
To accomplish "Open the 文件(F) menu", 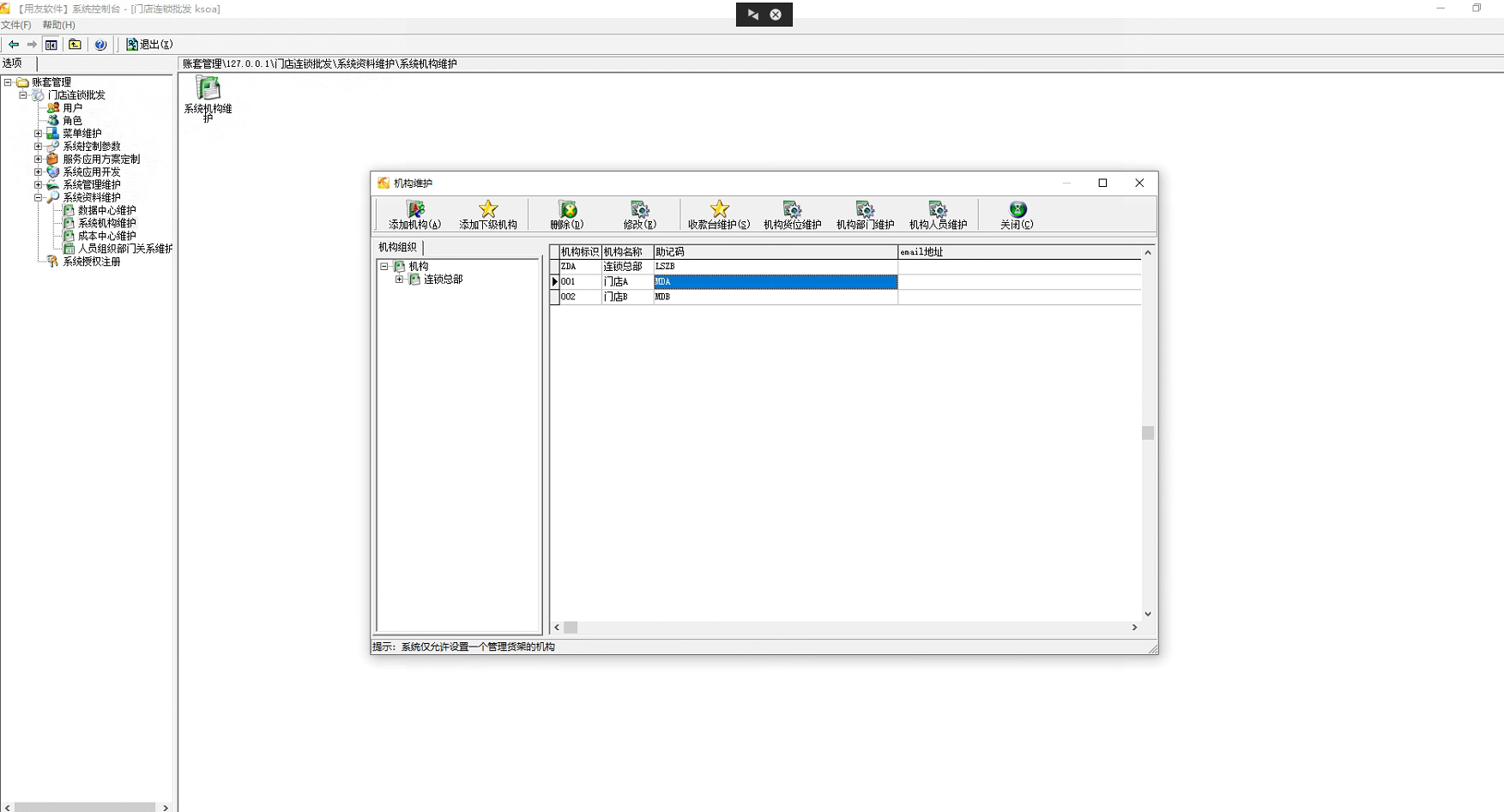I will (15, 25).
